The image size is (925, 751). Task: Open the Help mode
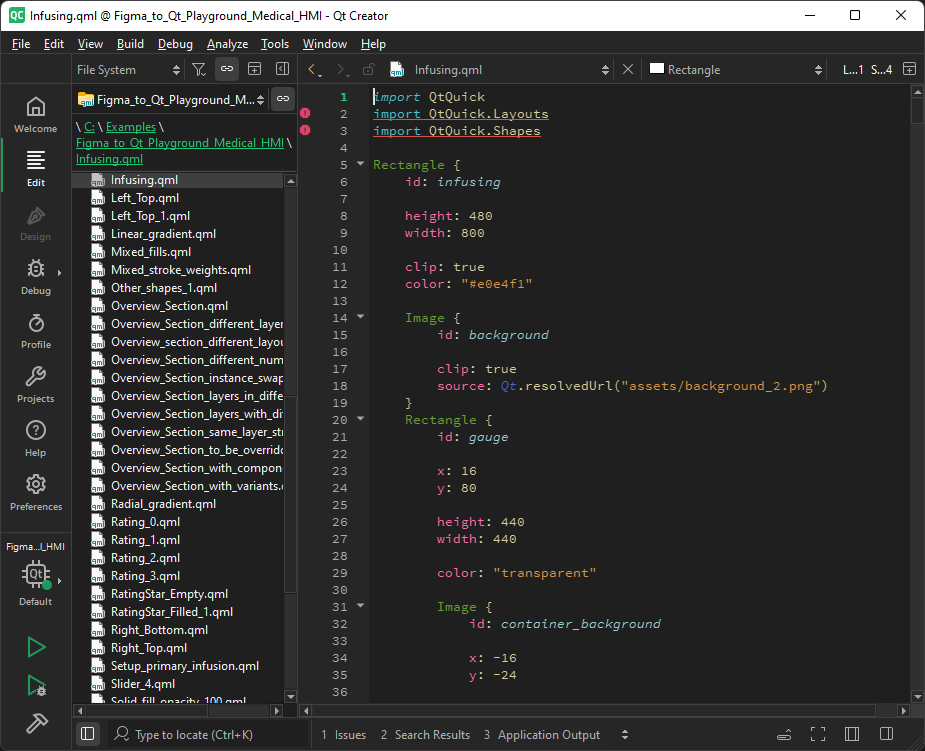click(35, 440)
